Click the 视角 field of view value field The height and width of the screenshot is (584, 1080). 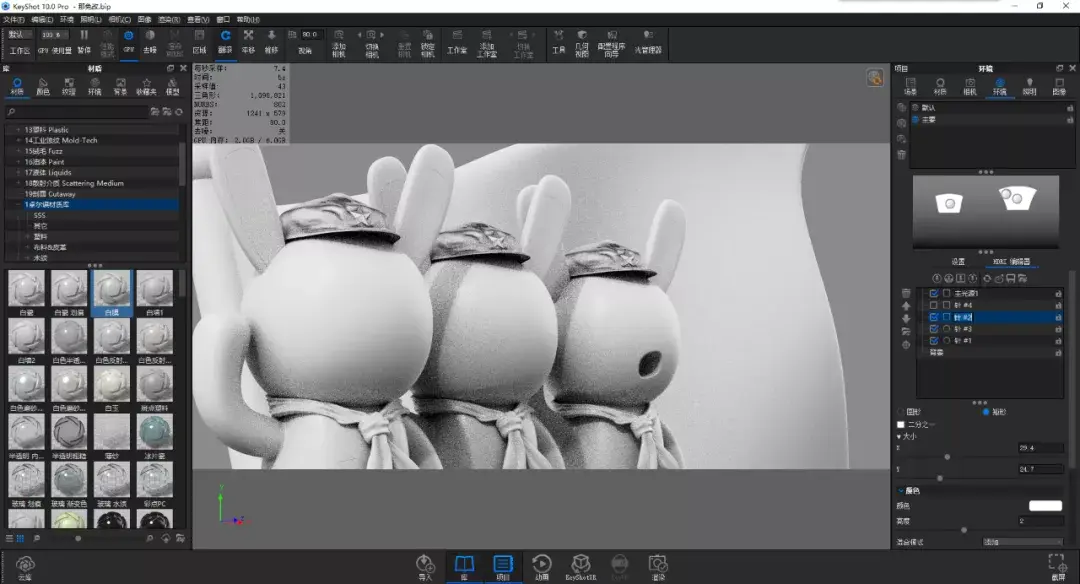pyautogui.click(x=309, y=34)
